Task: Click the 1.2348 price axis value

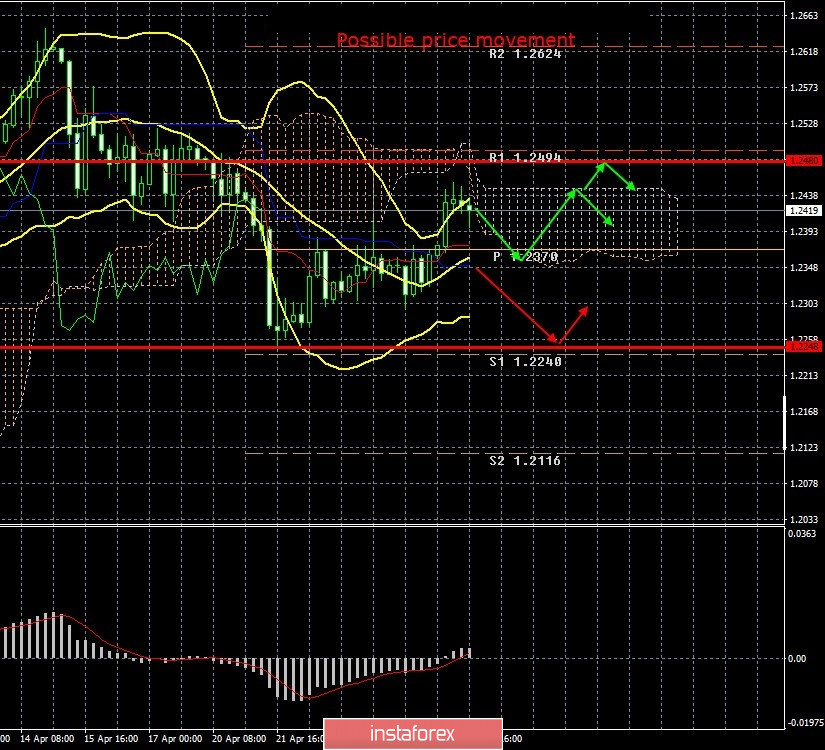Action: coord(804,268)
